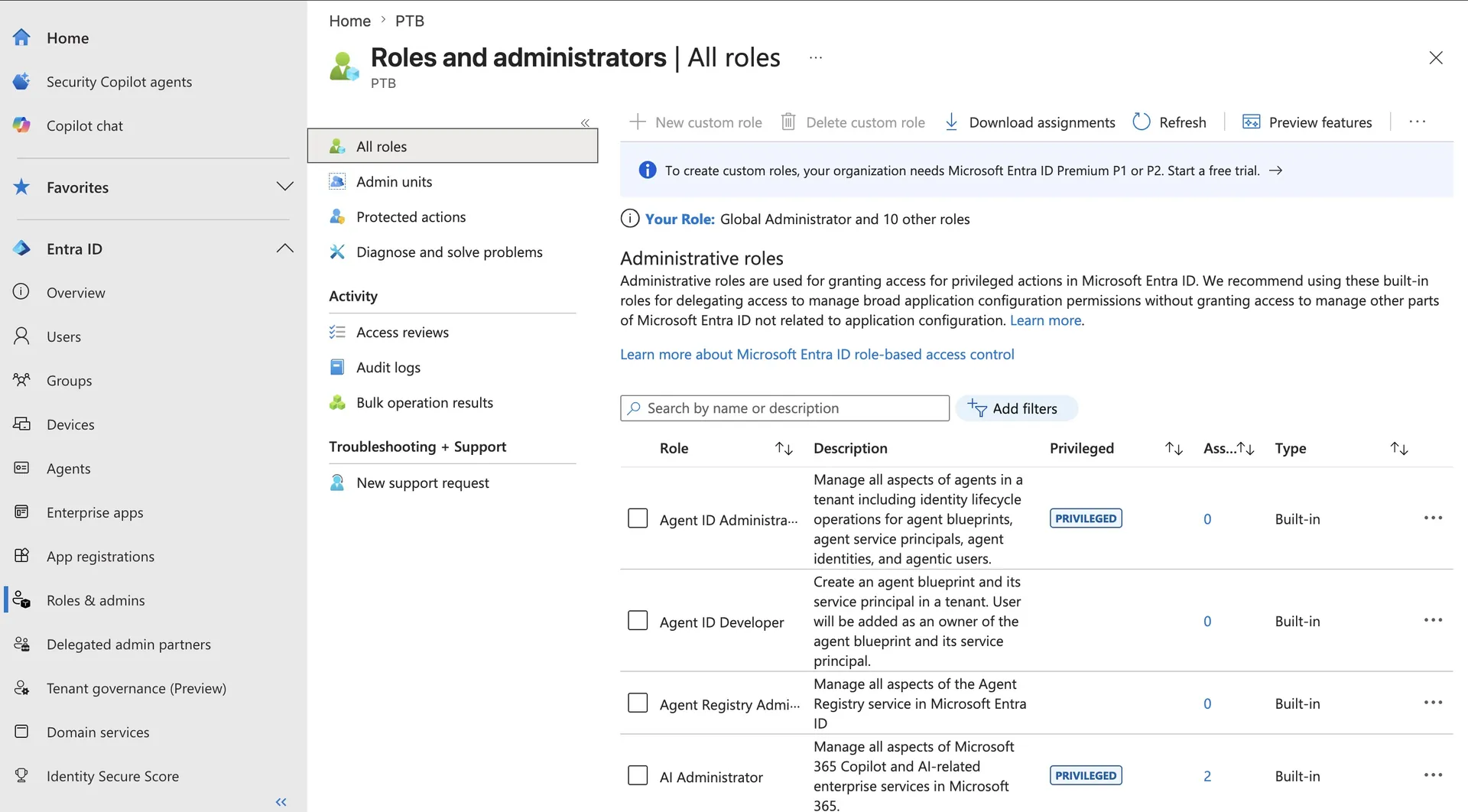Open the Overview info icon
This screenshot has width=1468, height=812.
[x=21, y=292]
